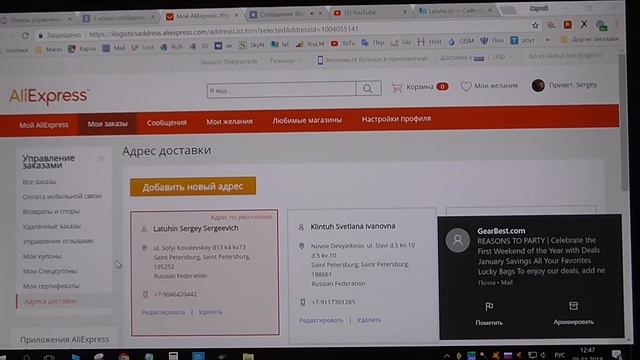Switch to the YouTube browser tab
Image resolution: width=640 pixels, height=360 pixels.
coord(369,13)
